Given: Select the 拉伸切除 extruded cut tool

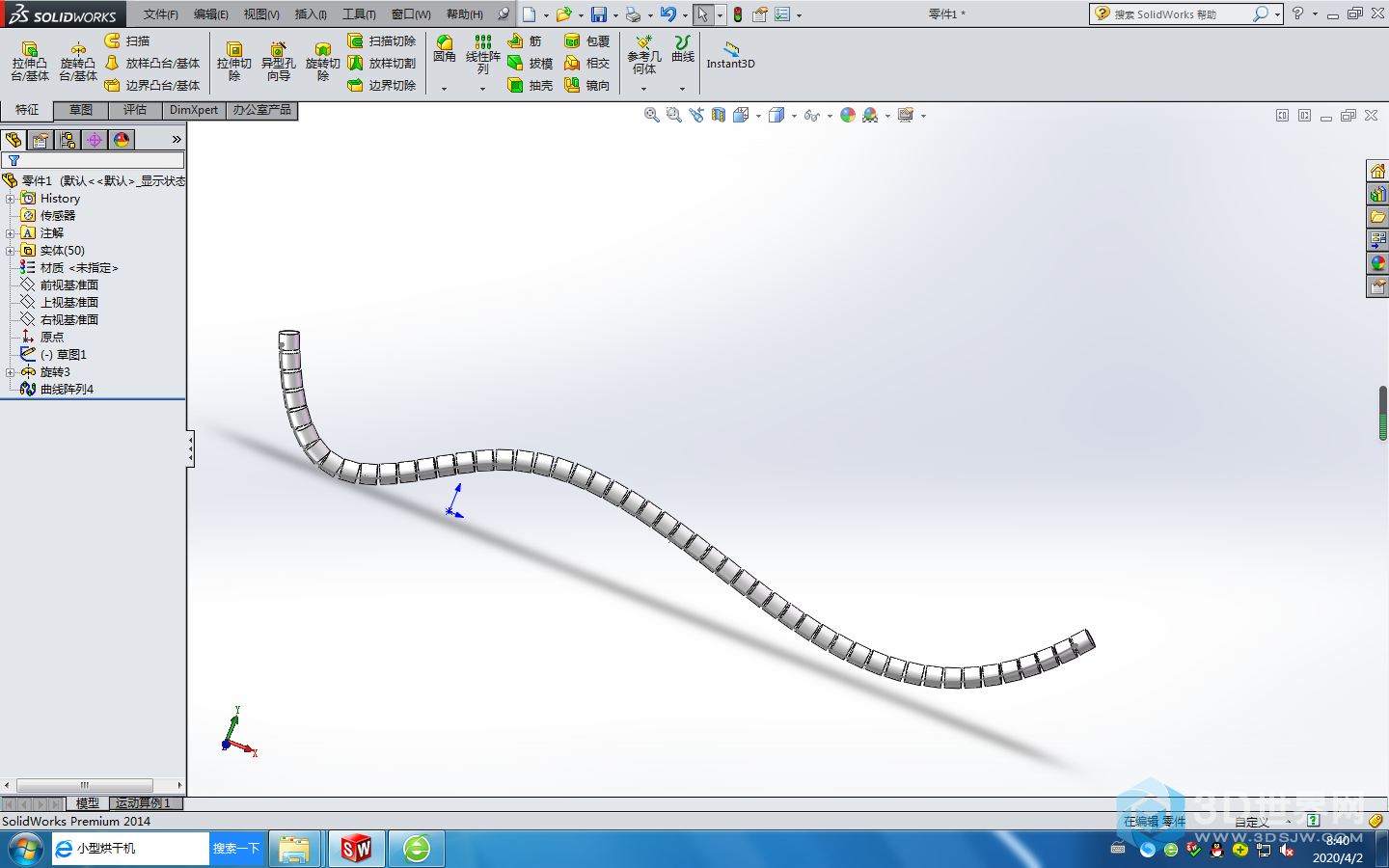Looking at the screenshot, I should coord(233,61).
